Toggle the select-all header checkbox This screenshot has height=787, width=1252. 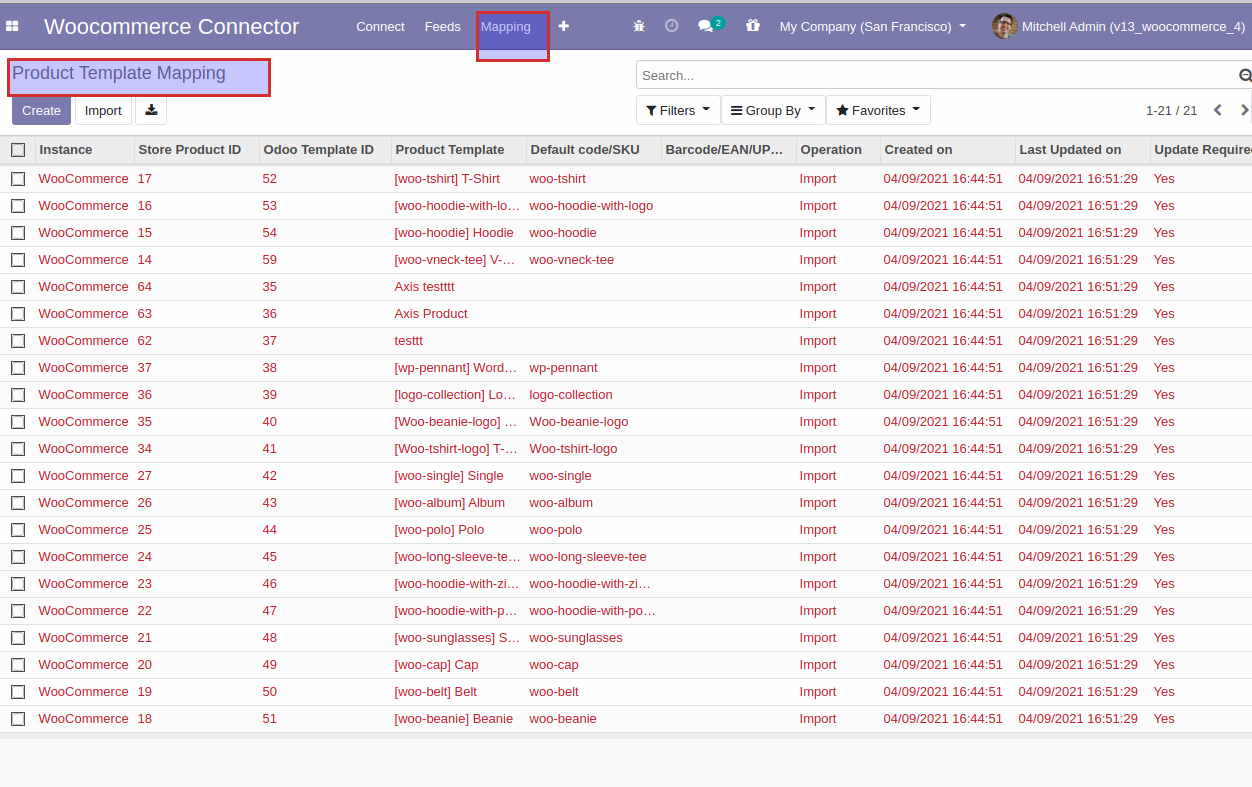point(18,150)
